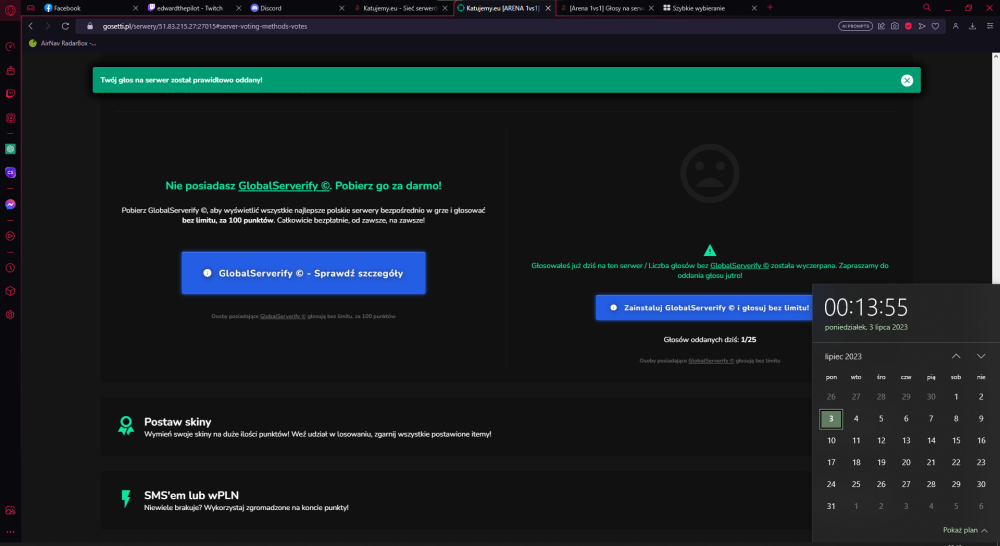
Task: Select July 31 in the calendar
Action: click(831, 506)
